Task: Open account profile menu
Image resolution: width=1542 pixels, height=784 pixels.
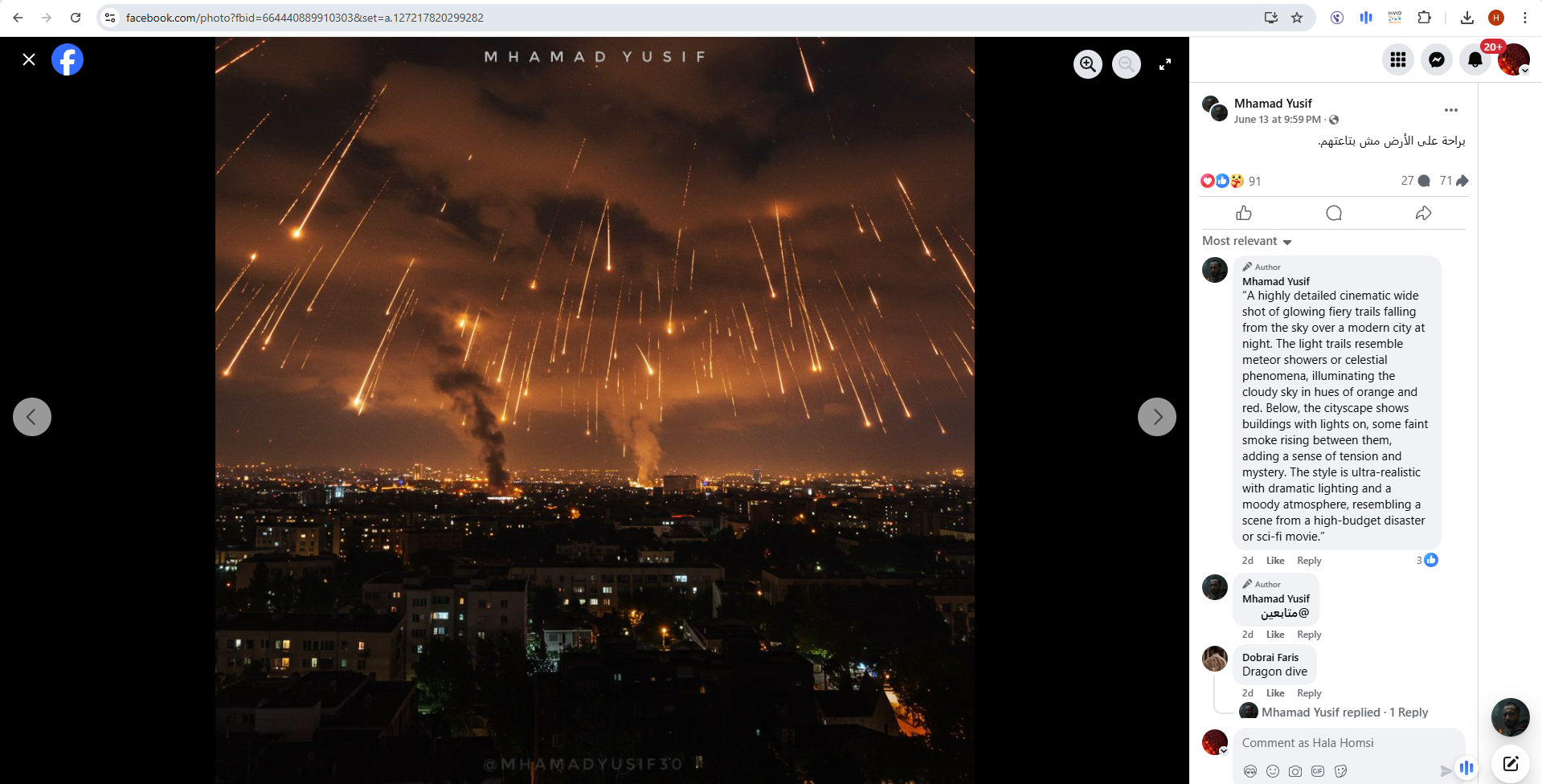Action: click(1513, 59)
